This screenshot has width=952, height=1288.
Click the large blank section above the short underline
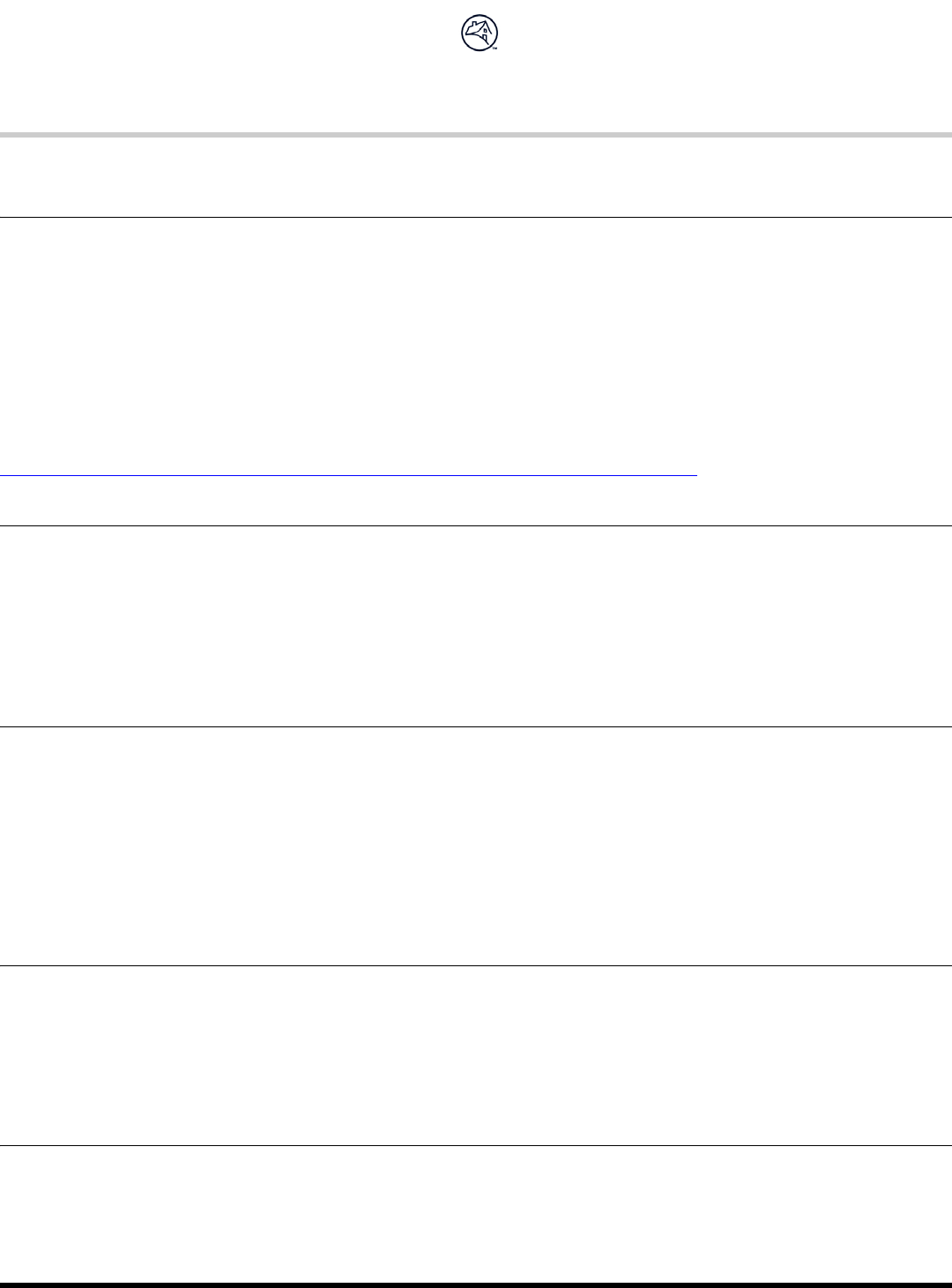(476, 344)
